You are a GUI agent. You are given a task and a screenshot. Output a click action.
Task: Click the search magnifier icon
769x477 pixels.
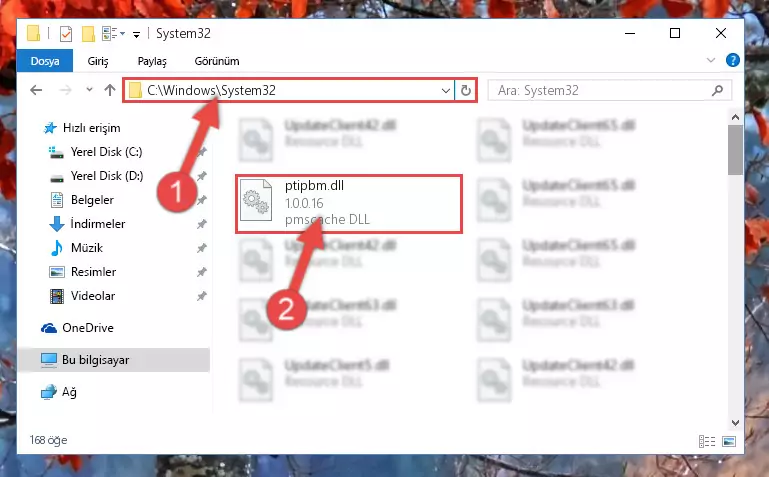[x=717, y=90]
